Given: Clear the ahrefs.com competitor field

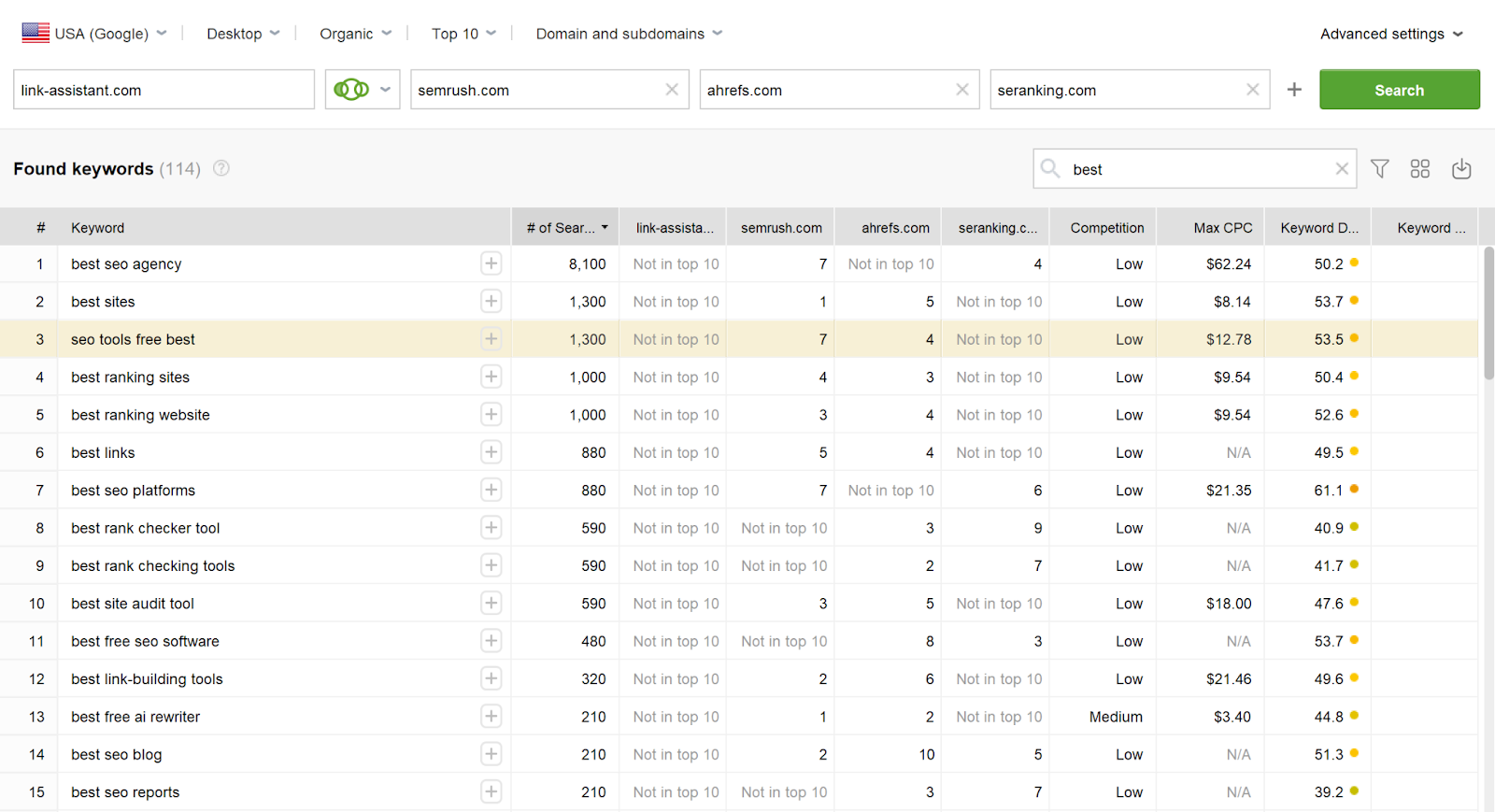Looking at the screenshot, I should [961, 90].
